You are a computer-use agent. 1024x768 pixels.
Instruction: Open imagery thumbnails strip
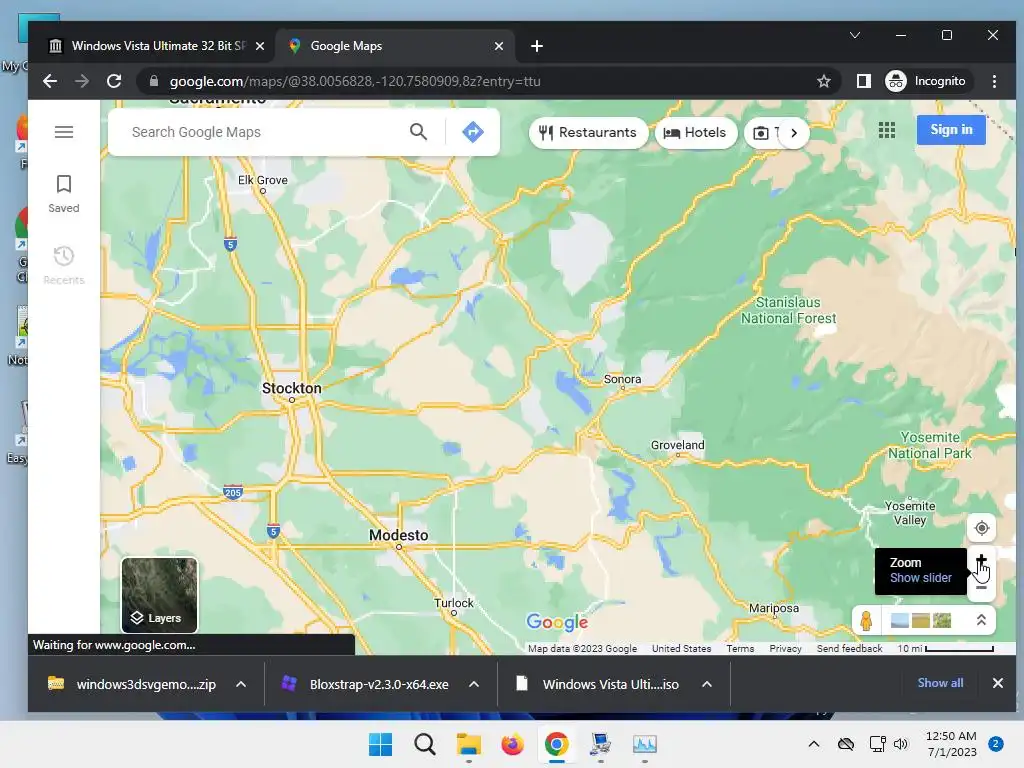click(x=921, y=620)
